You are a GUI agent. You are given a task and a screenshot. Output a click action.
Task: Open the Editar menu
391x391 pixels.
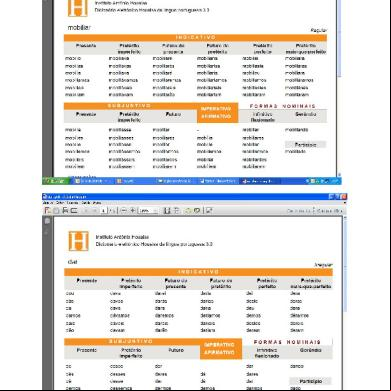(60, 202)
